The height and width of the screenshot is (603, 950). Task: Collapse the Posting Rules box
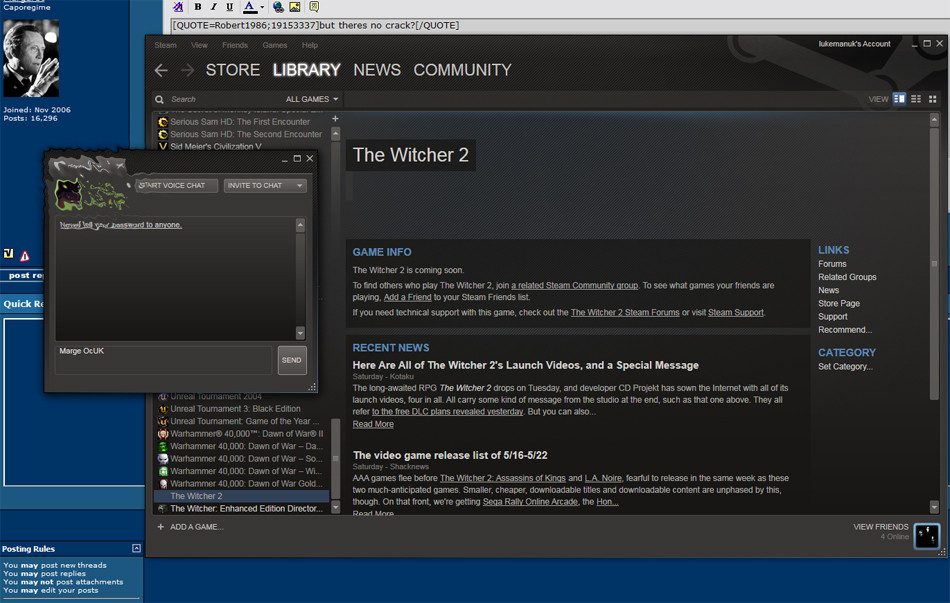(136, 548)
